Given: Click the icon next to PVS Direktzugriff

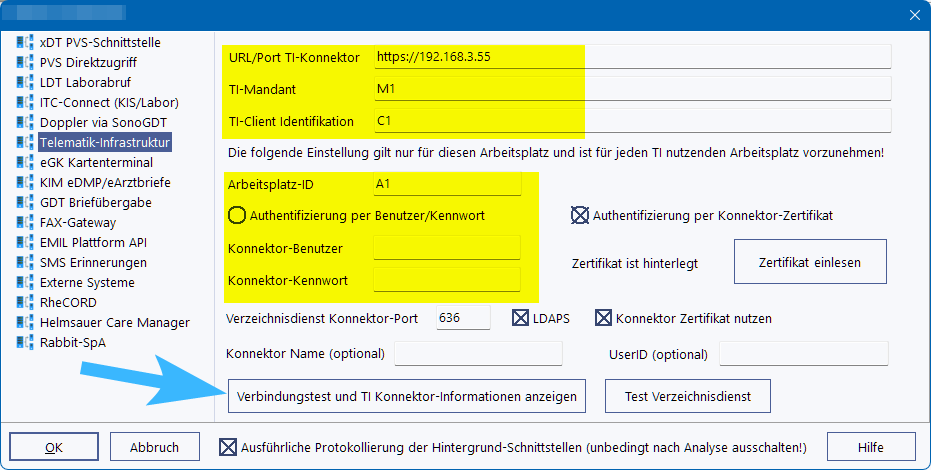Looking at the screenshot, I should 25,63.
